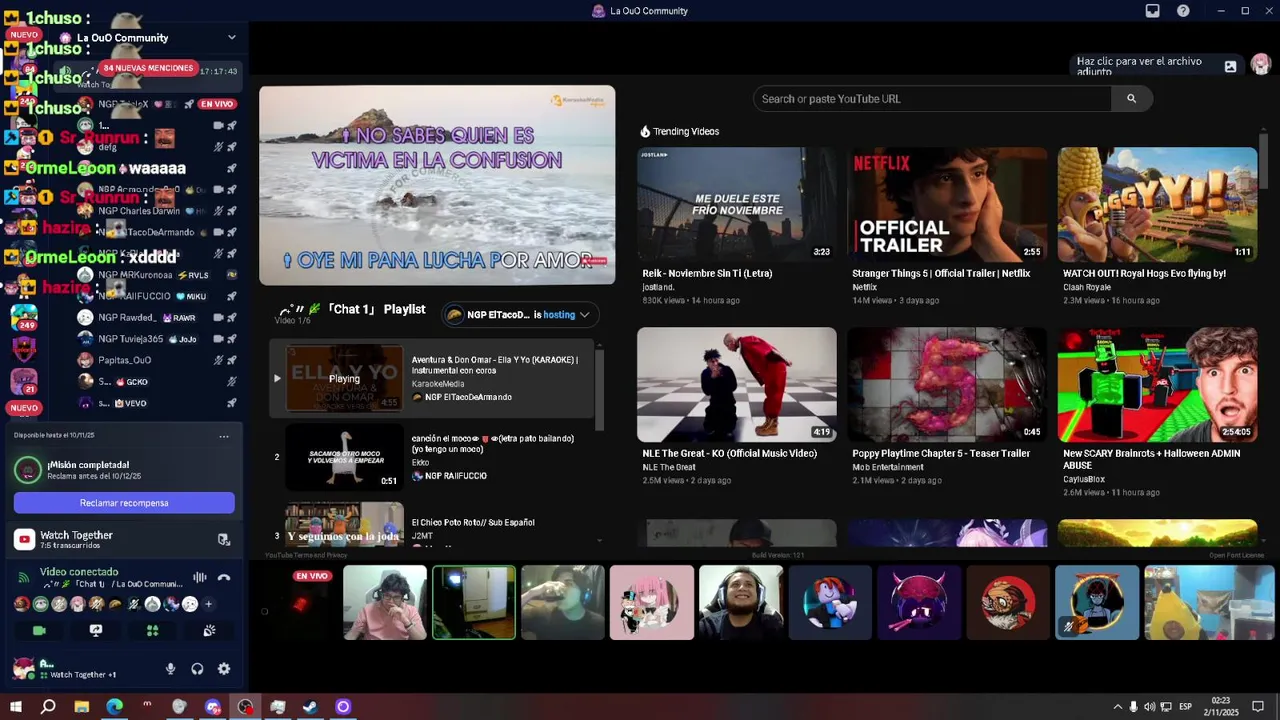Open NLE The Great - KO video thumbnail
The width and height of the screenshot is (1280, 720).
click(x=737, y=384)
